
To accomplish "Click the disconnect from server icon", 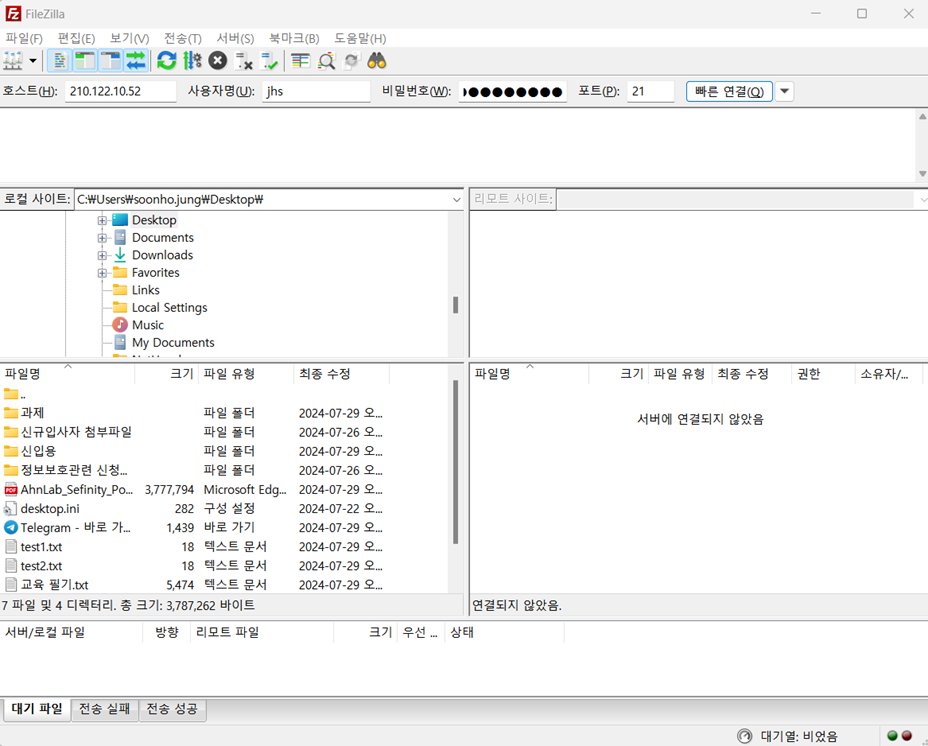I will (244, 61).
